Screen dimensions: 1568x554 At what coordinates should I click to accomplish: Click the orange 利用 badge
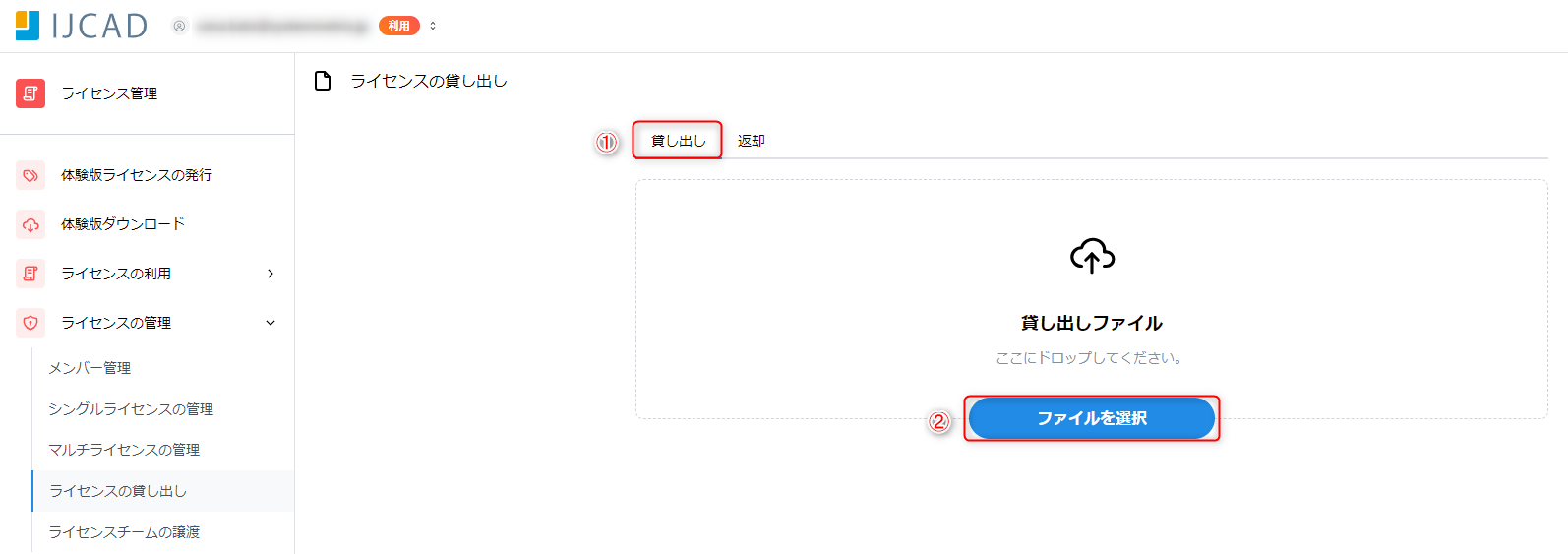pos(398,26)
